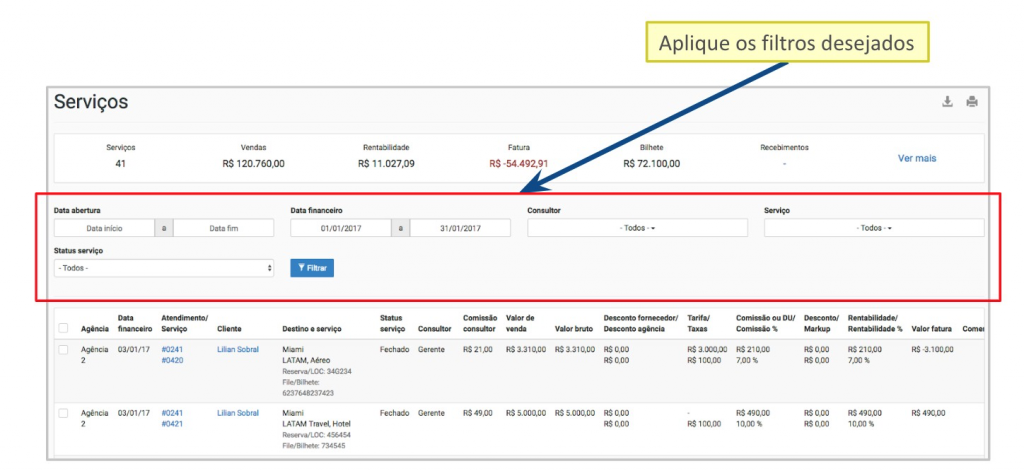Edit financial end date 31/01/2017
Viewport: 1024px width, 471px height.
coord(460,228)
